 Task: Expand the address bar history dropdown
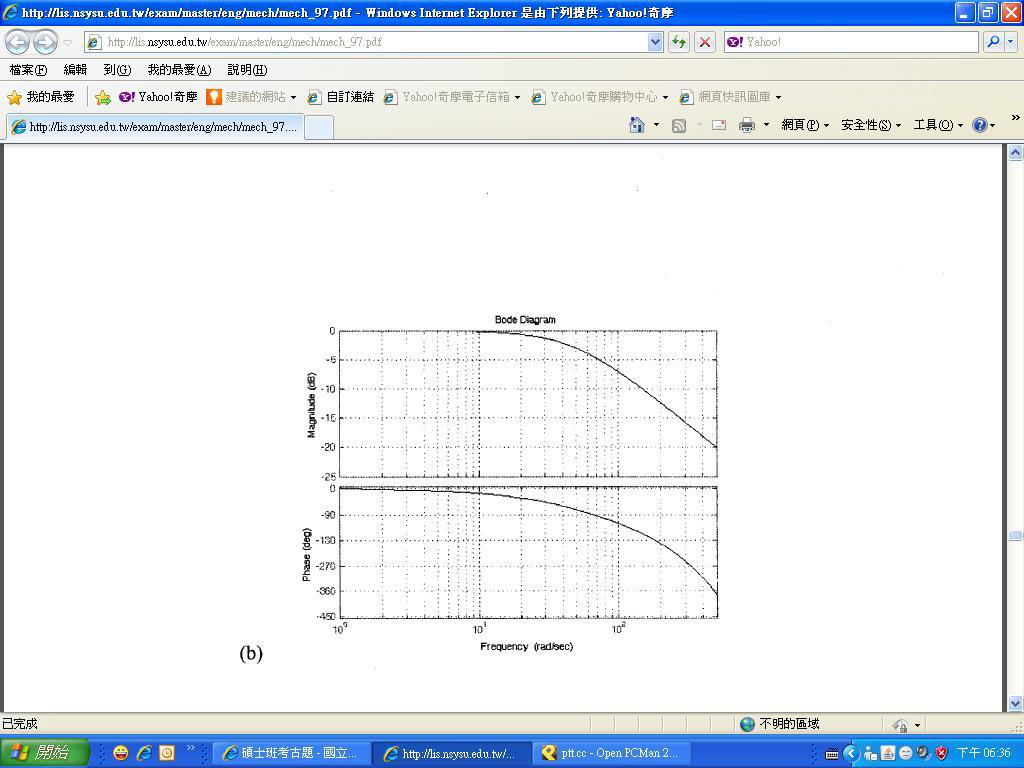tap(655, 42)
